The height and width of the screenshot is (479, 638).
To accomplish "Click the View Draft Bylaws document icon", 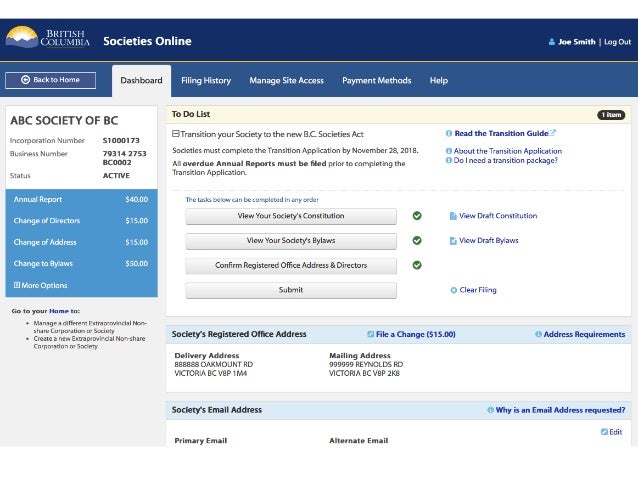I will 453,241.
